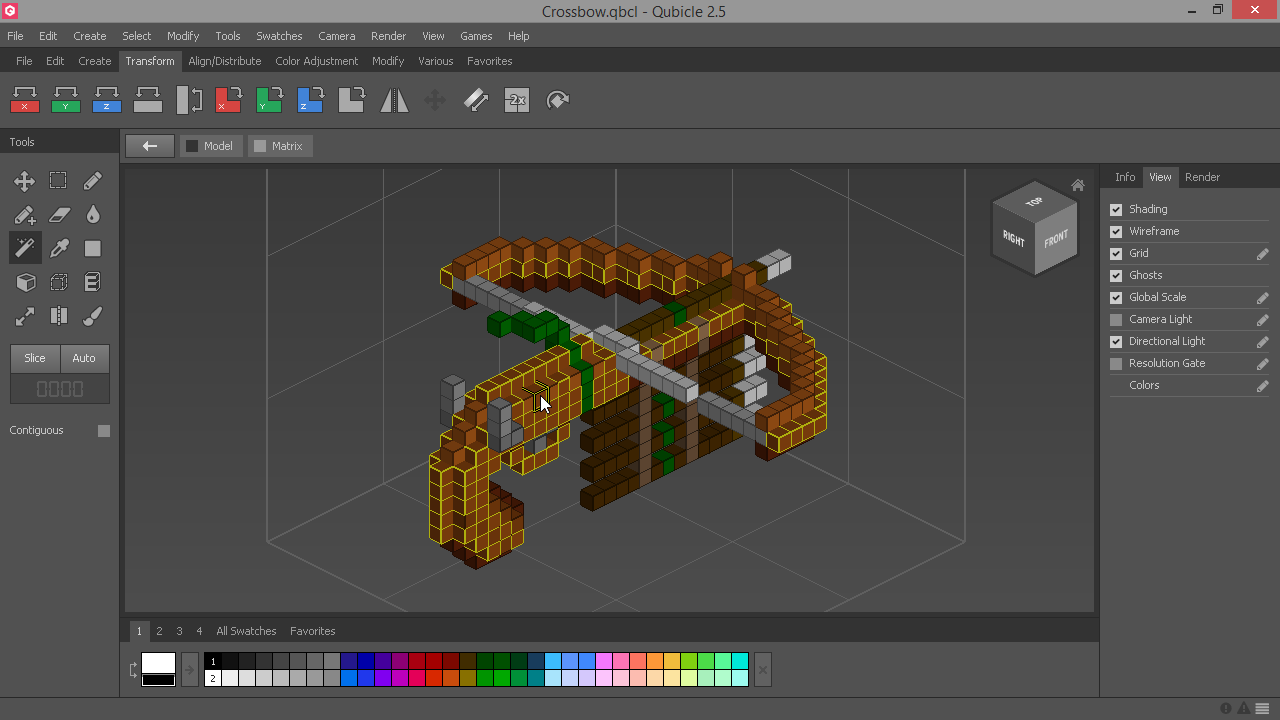Pick the Eraser tool
Image resolution: width=1280 pixels, height=720 pixels.
(59, 215)
